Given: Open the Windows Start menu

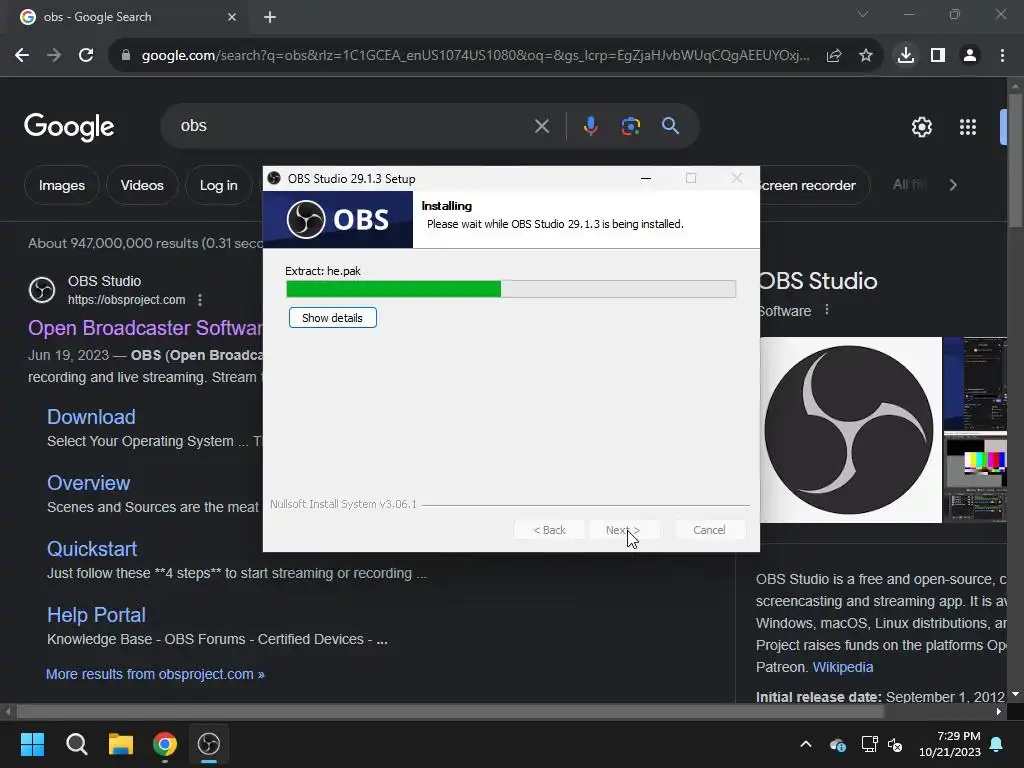Looking at the screenshot, I should coord(32,744).
